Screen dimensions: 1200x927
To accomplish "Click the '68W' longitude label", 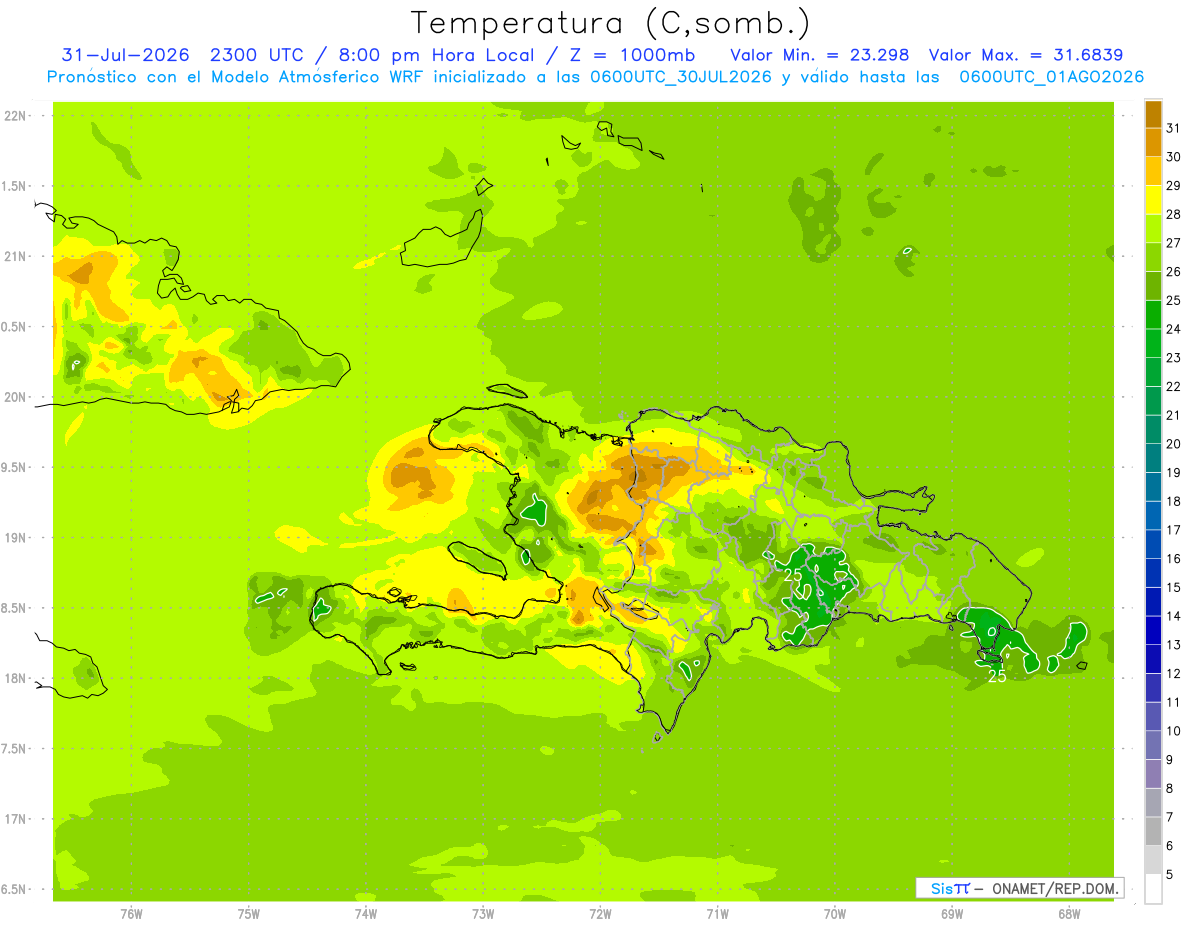I will click(1069, 914).
